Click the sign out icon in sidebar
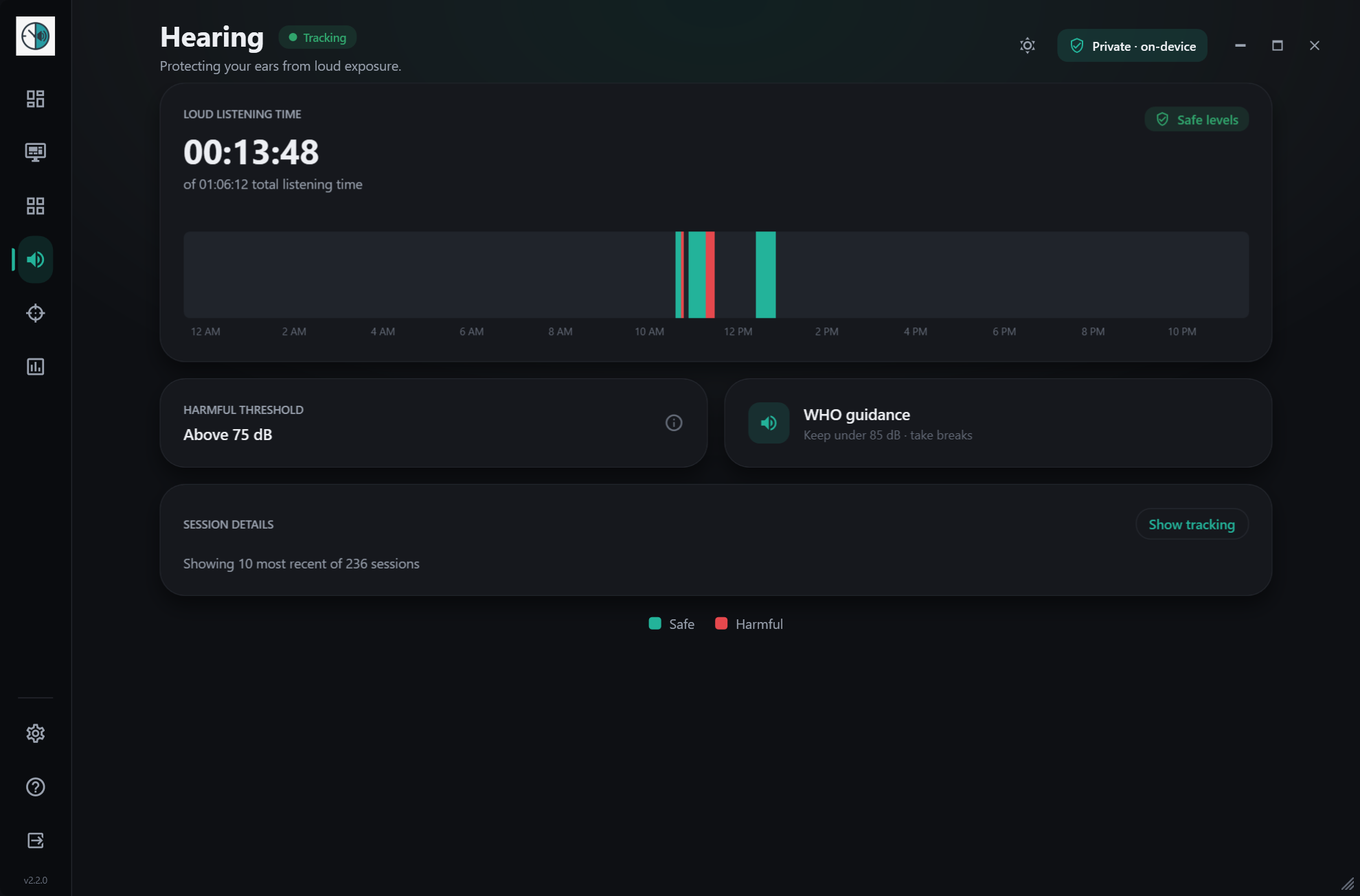The width and height of the screenshot is (1360, 896). click(35, 840)
